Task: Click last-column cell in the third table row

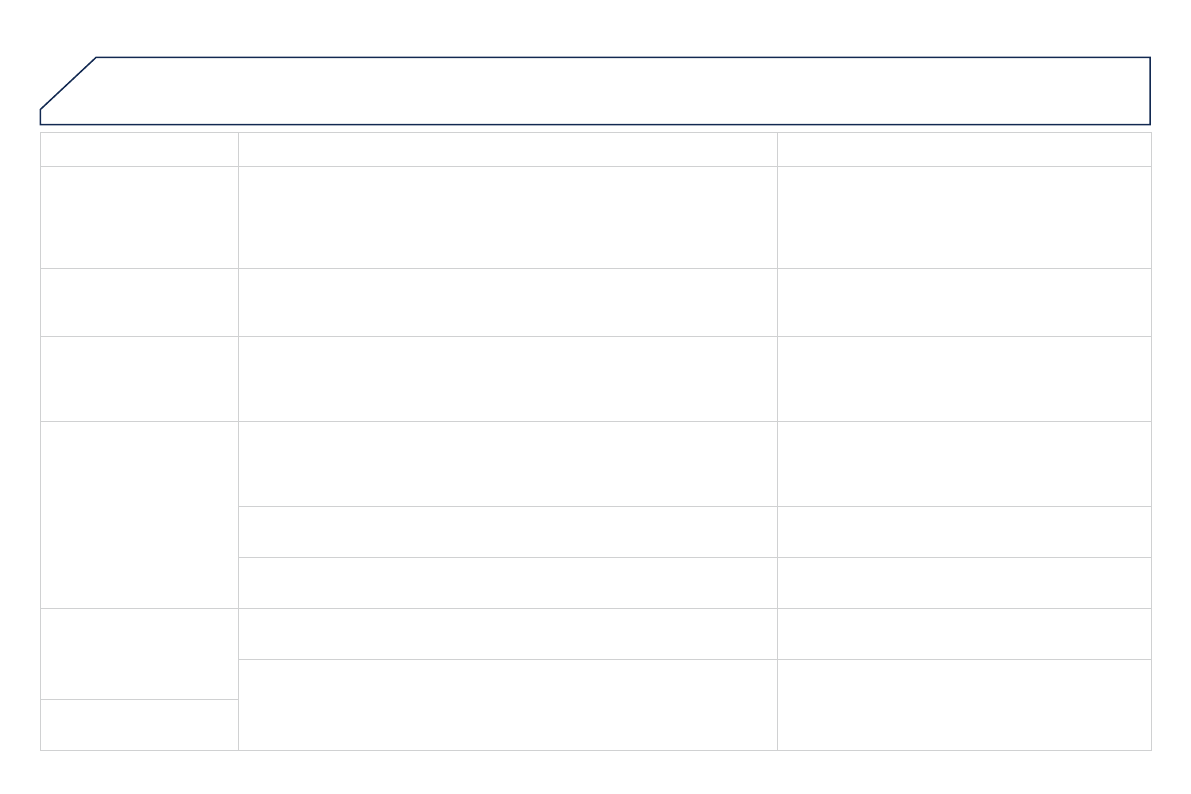Action: tap(963, 302)
